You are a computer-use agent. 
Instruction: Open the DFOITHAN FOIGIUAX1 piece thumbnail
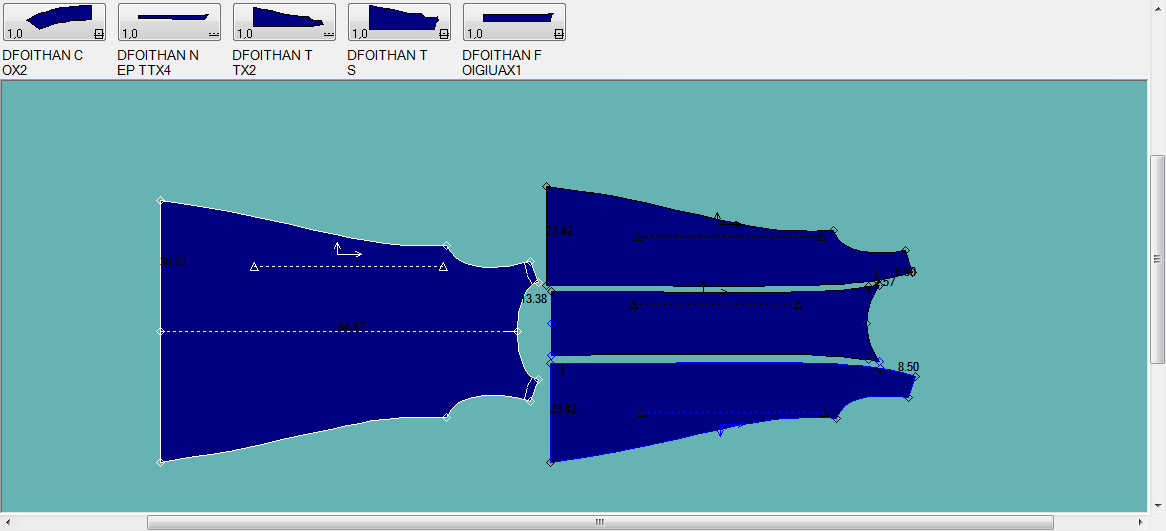click(x=514, y=21)
